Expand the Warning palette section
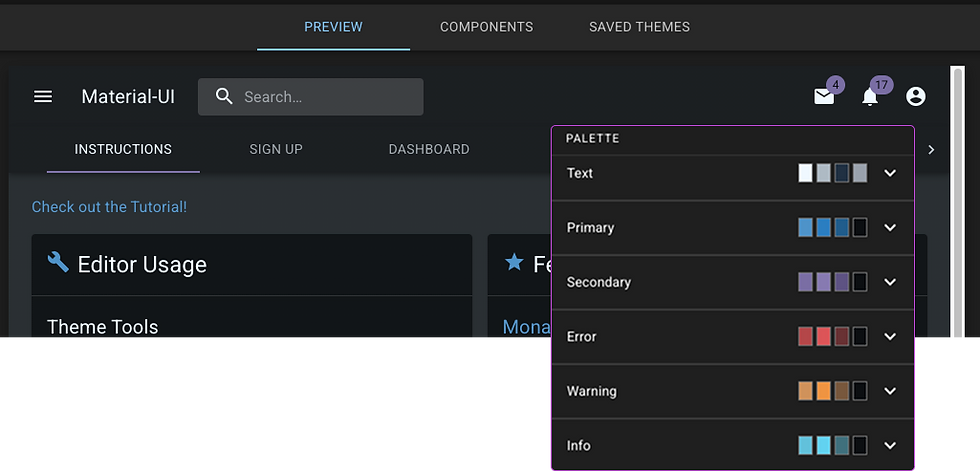The width and height of the screenshot is (980, 471). tap(890, 391)
